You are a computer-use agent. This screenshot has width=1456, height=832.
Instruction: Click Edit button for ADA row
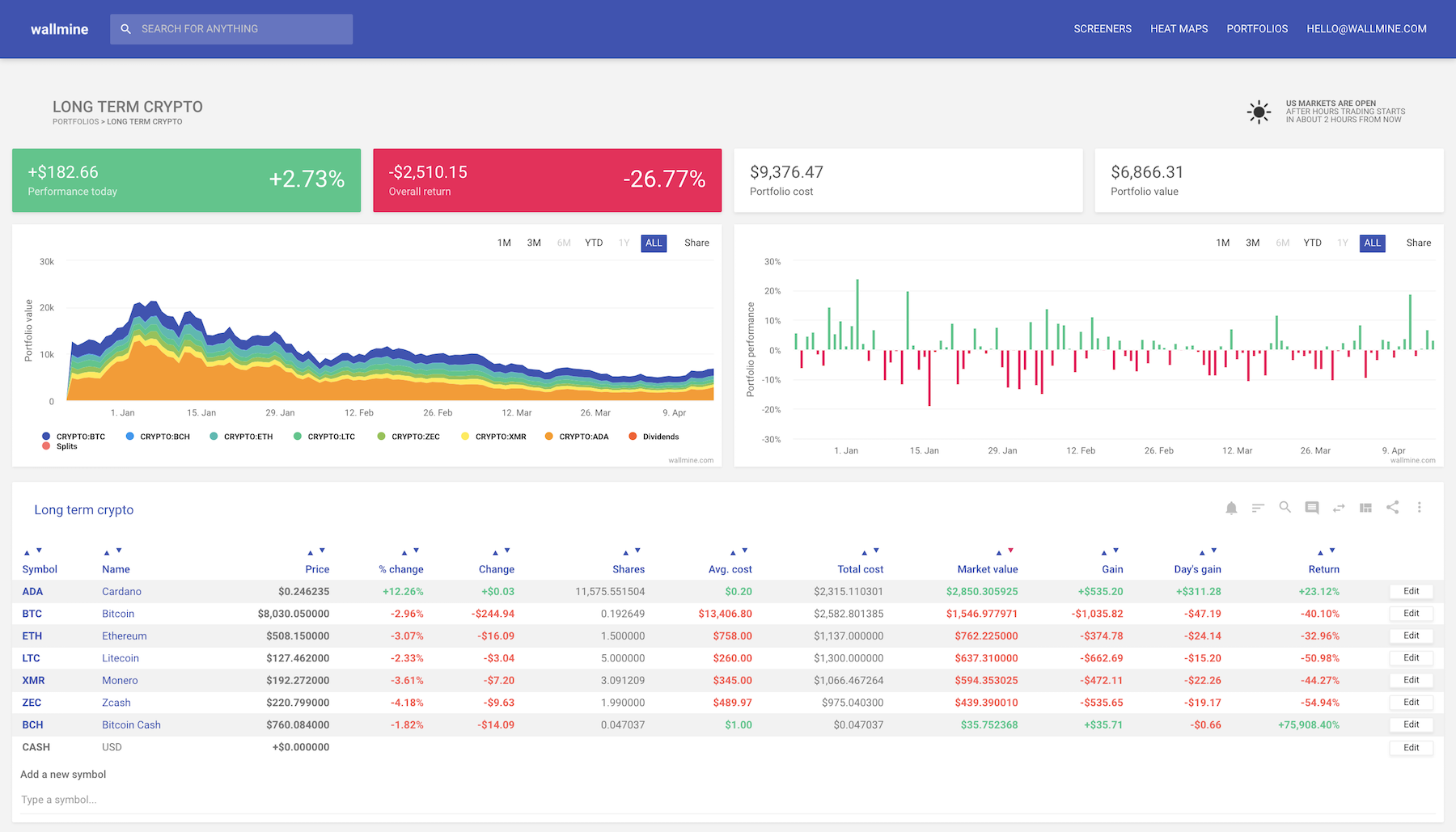(1412, 591)
